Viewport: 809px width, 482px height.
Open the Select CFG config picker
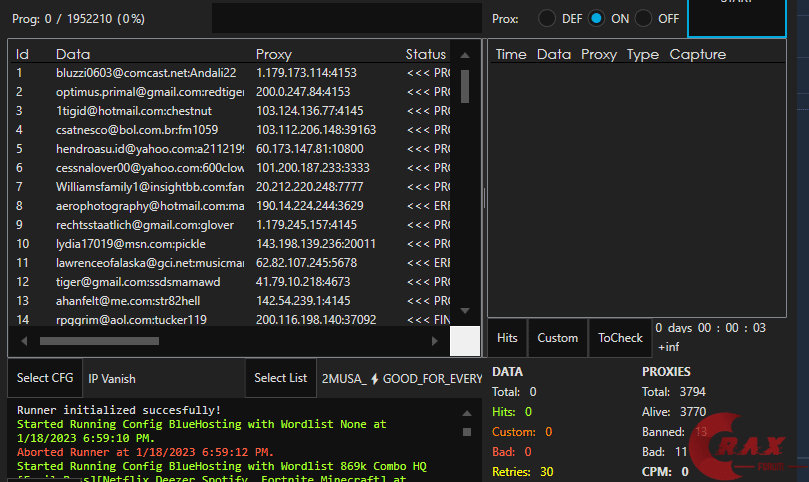[x=45, y=378]
